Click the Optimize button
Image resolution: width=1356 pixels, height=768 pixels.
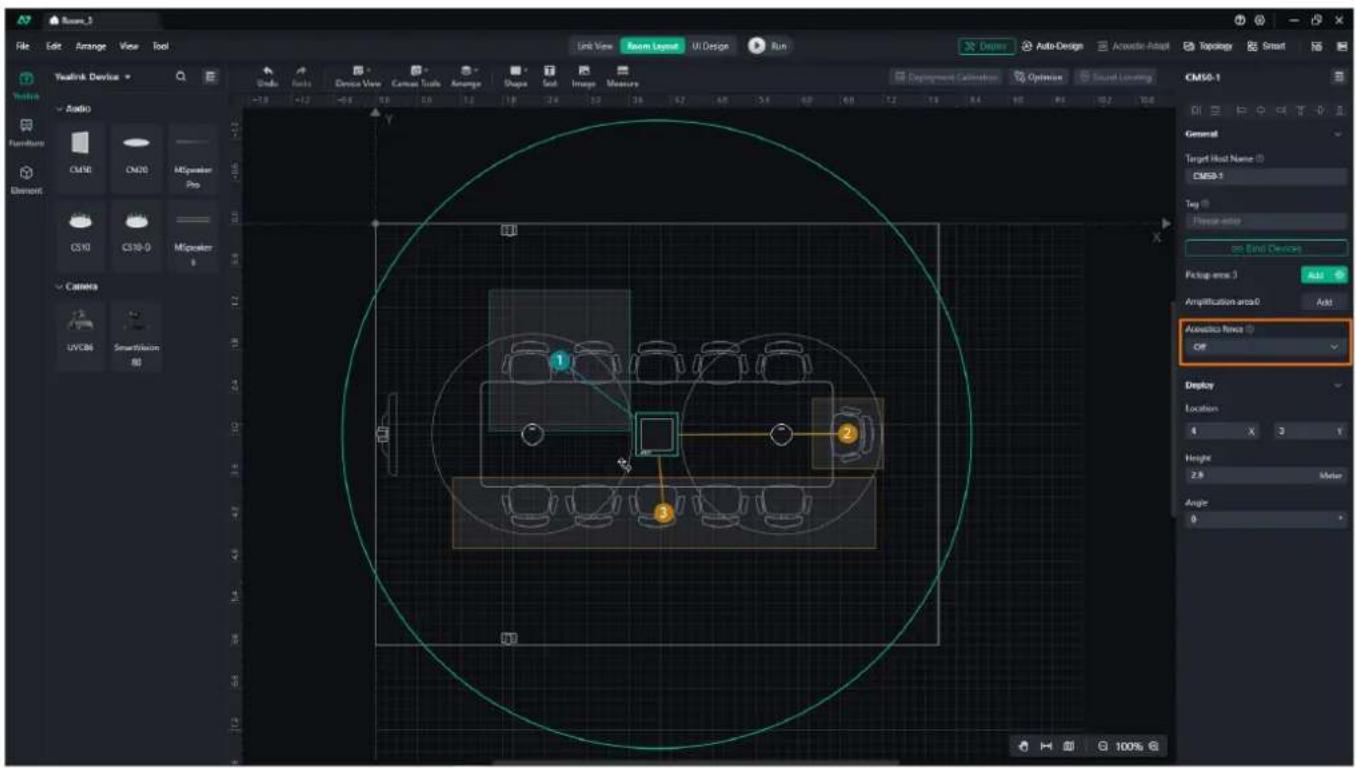[x=1038, y=76]
